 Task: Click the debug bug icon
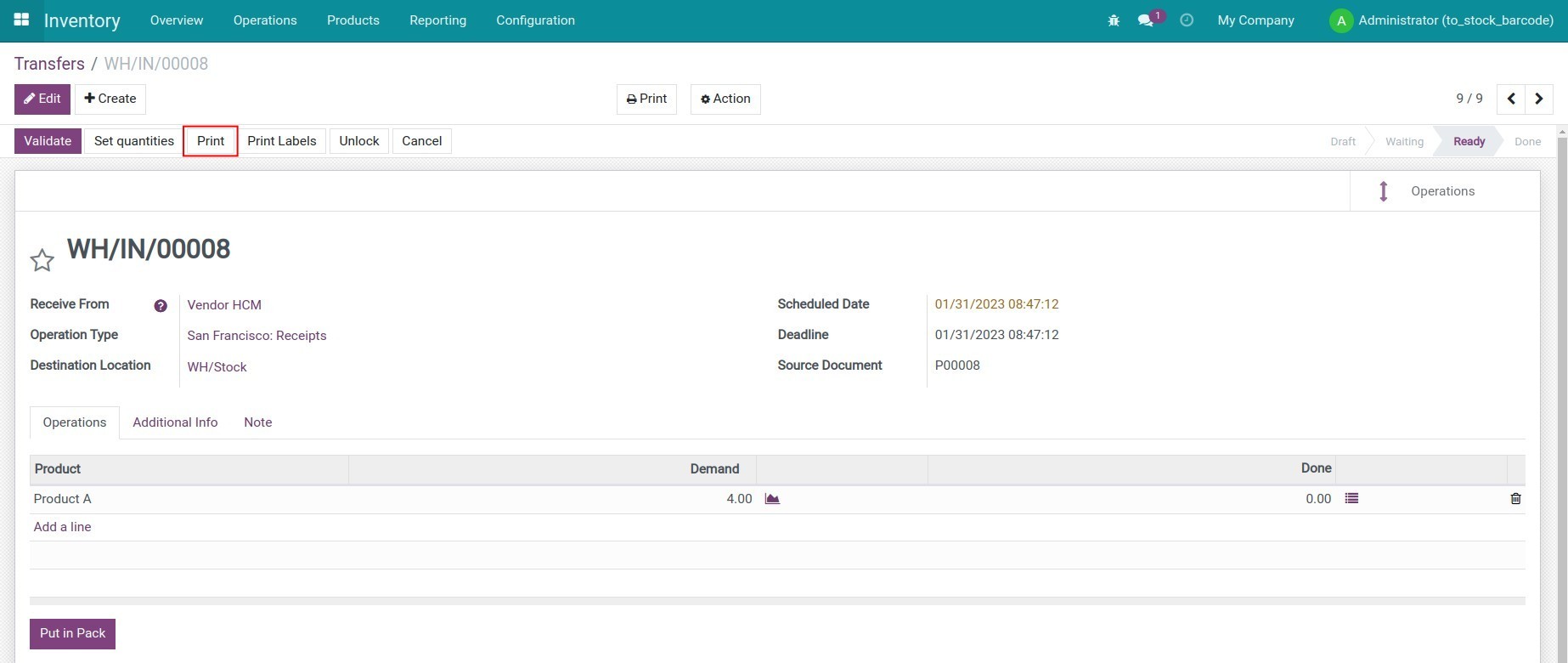coord(1114,20)
